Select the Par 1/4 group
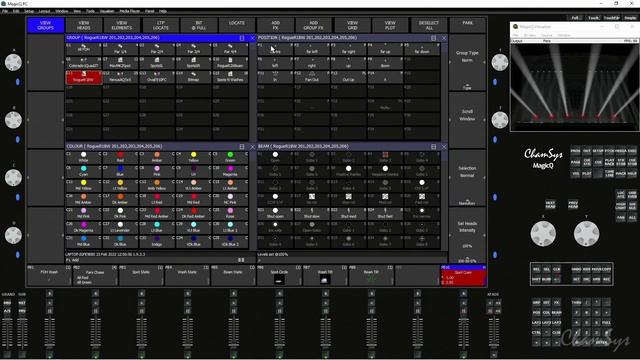The height and width of the screenshot is (360, 640). (x=120, y=49)
